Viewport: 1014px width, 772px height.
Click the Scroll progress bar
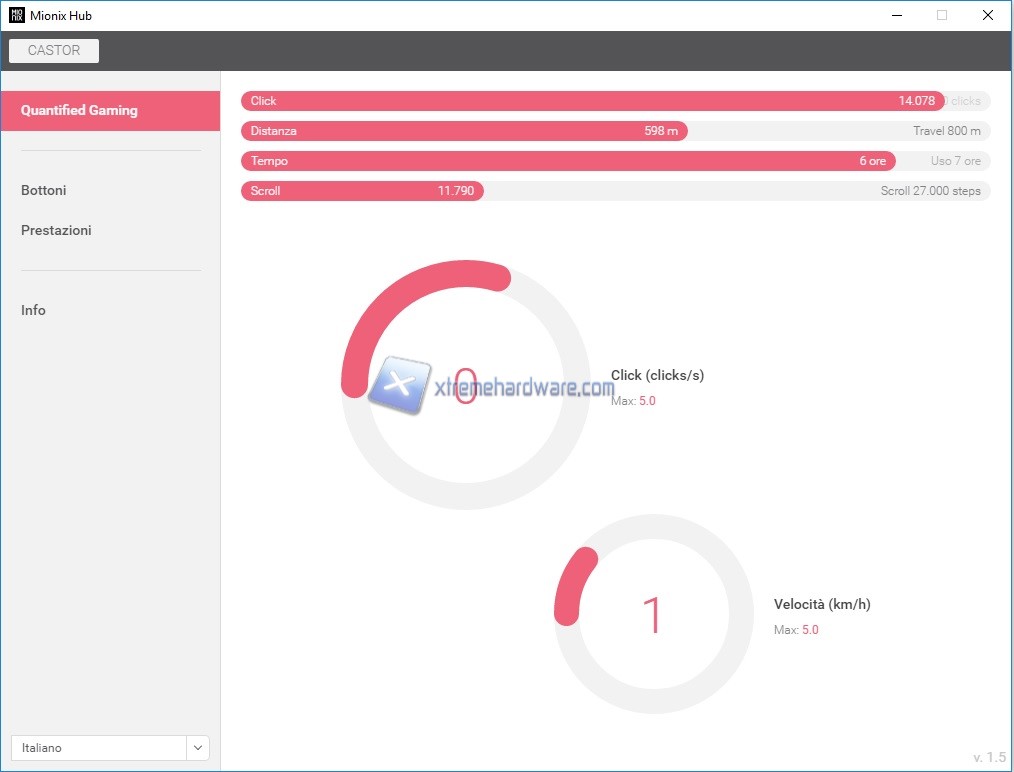(x=362, y=191)
